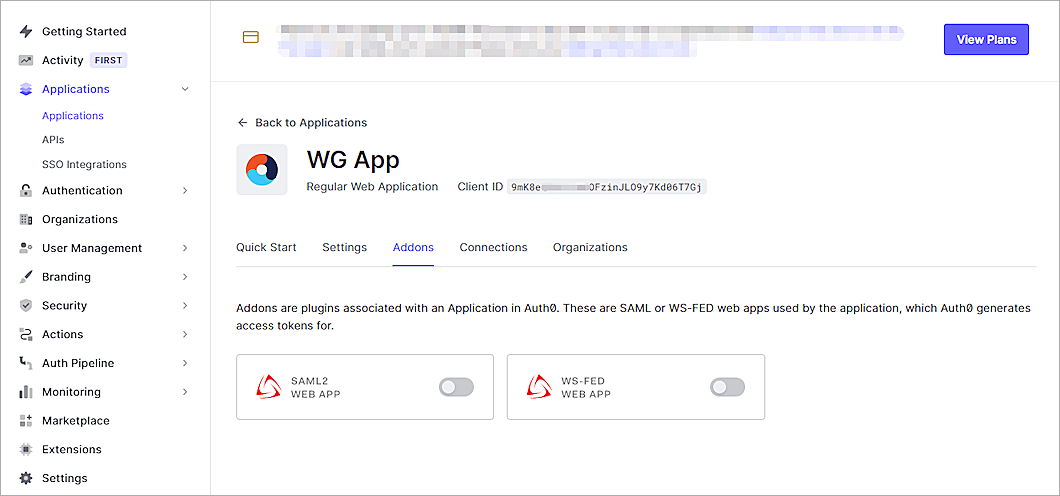
Task: Open the Organizations tab of WG App
Action: tap(590, 247)
